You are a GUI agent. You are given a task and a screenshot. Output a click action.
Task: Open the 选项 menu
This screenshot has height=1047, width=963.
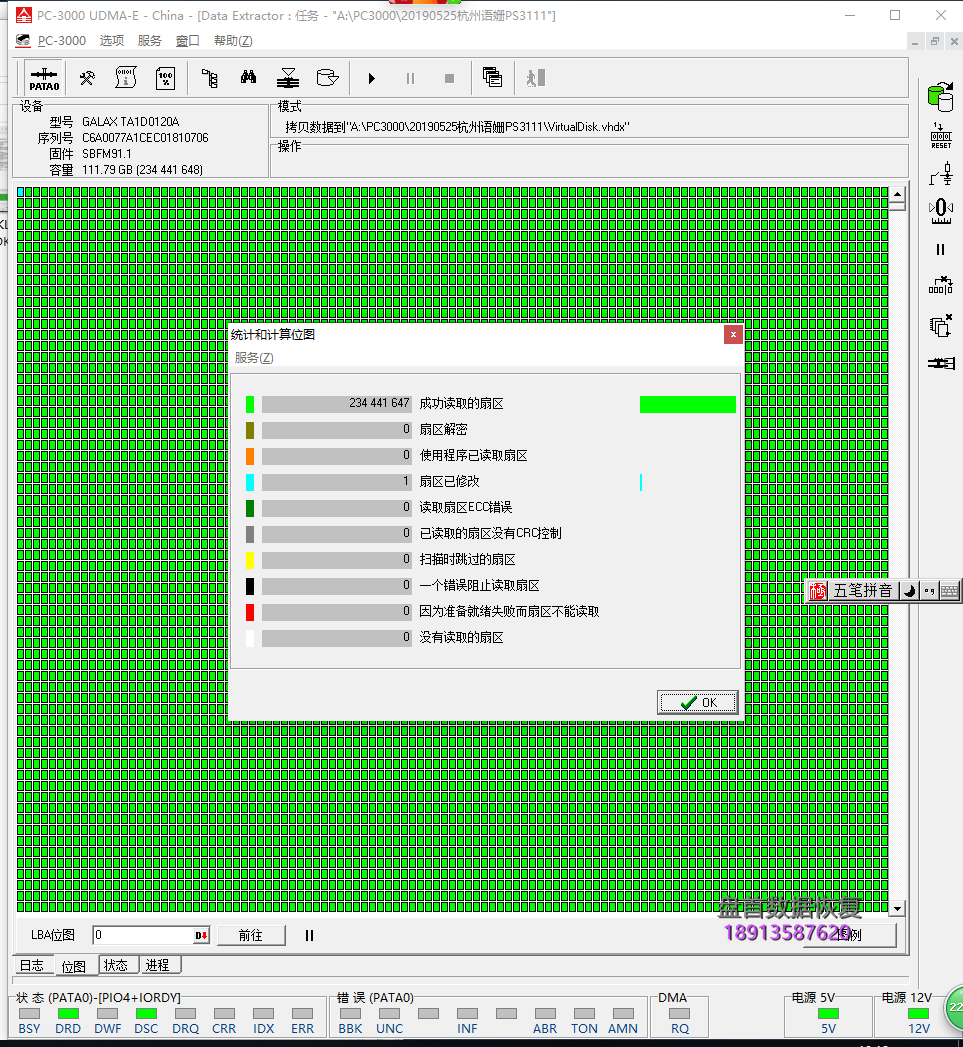click(x=113, y=40)
